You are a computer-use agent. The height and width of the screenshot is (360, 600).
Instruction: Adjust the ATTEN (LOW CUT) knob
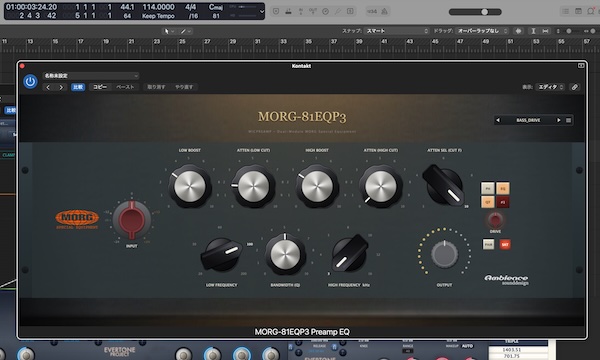pyautogui.click(x=253, y=186)
